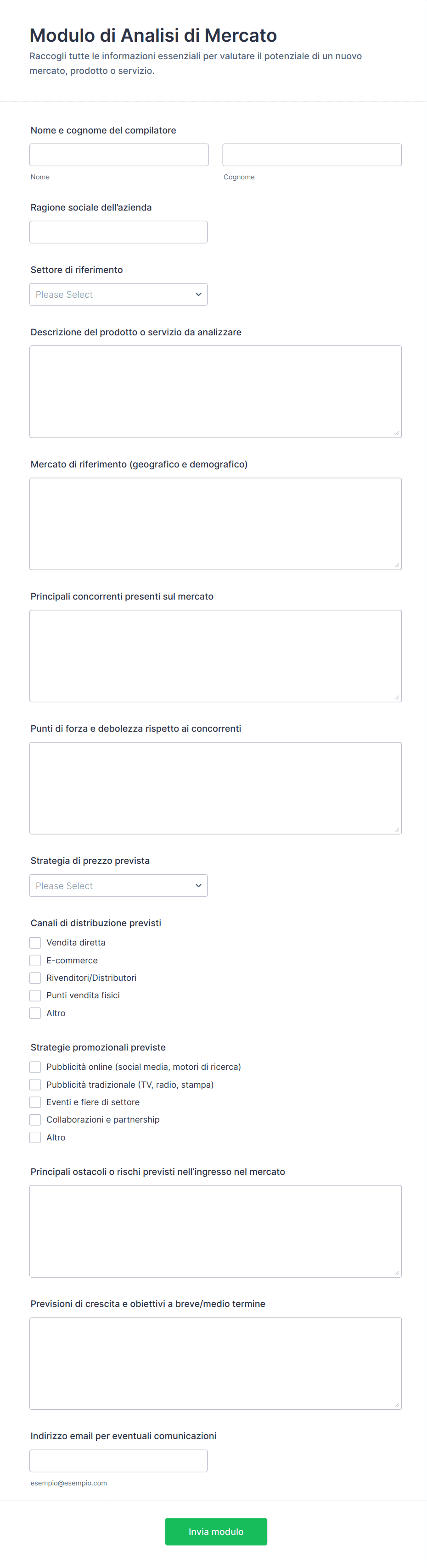Click the Indirizzo email input field

click(x=118, y=1461)
